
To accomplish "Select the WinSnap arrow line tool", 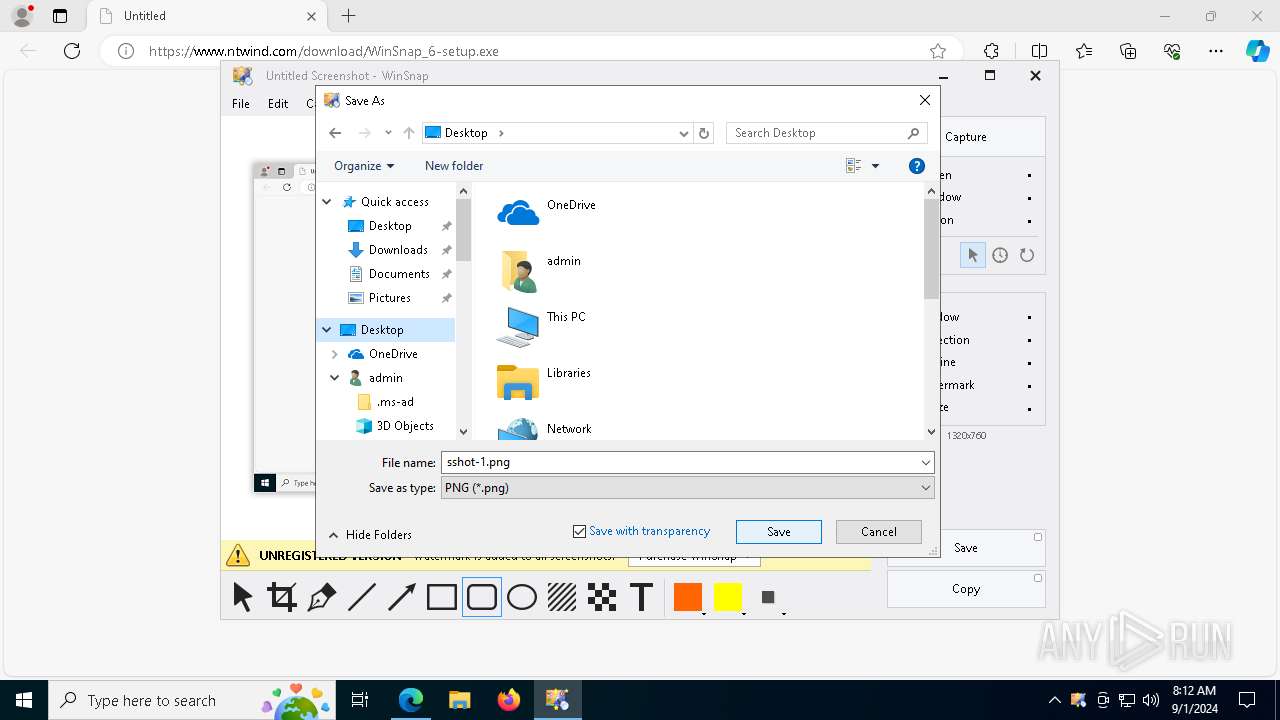I will (402, 597).
